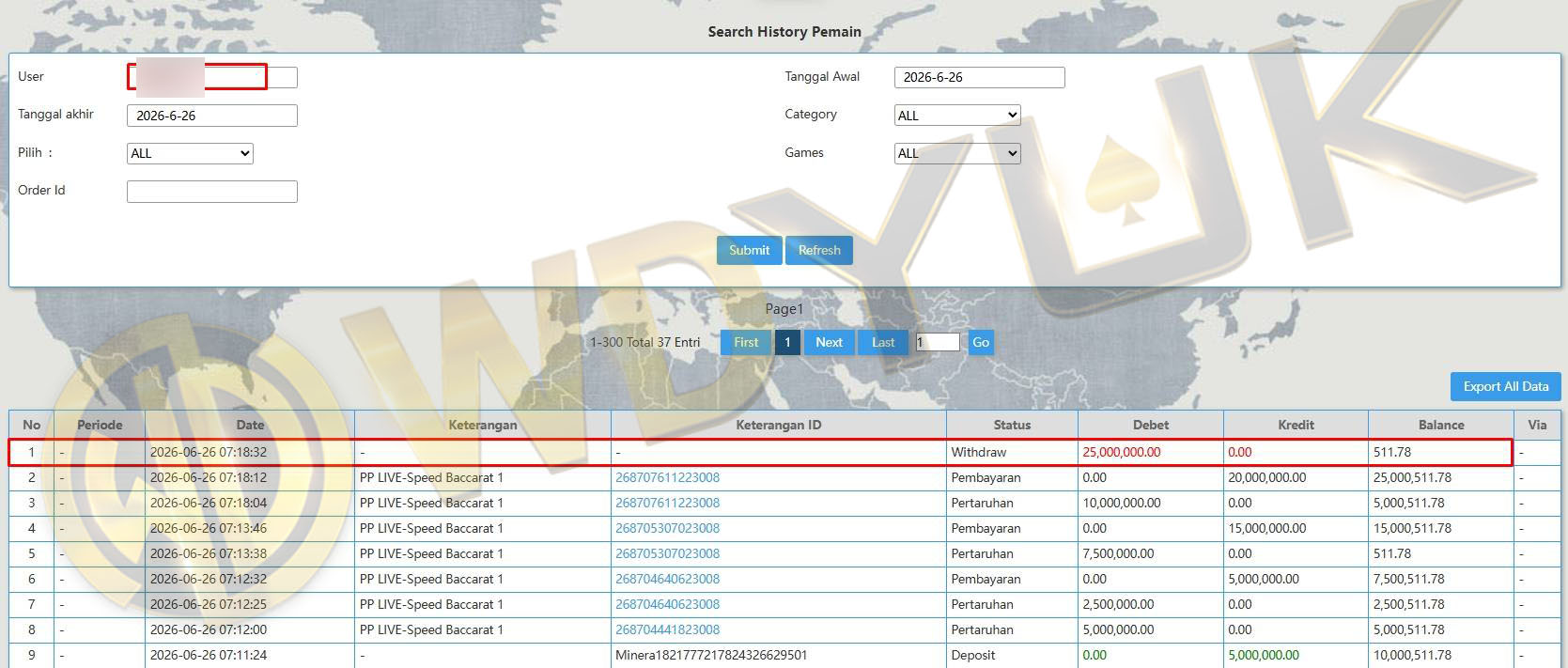Click the Submit button

(x=749, y=250)
